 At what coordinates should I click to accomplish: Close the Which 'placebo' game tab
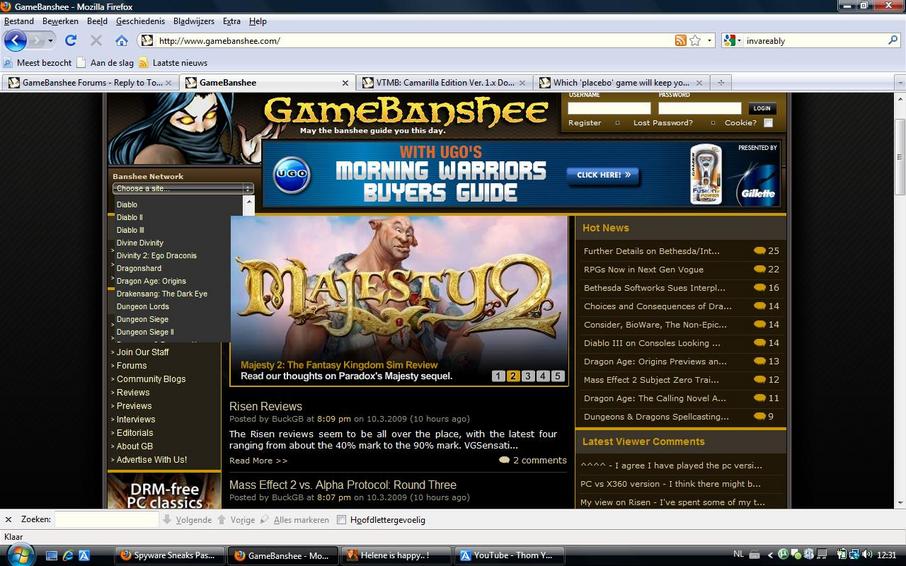(x=699, y=83)
